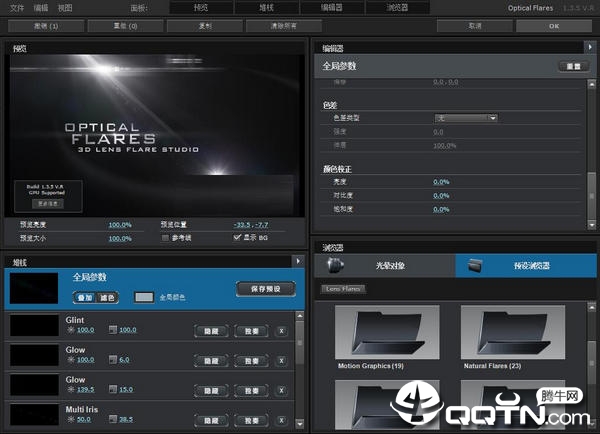Screen dimensions: 600x434
Task: Click the 对比度 value 0.0%
Action: (x=441, y=196)
